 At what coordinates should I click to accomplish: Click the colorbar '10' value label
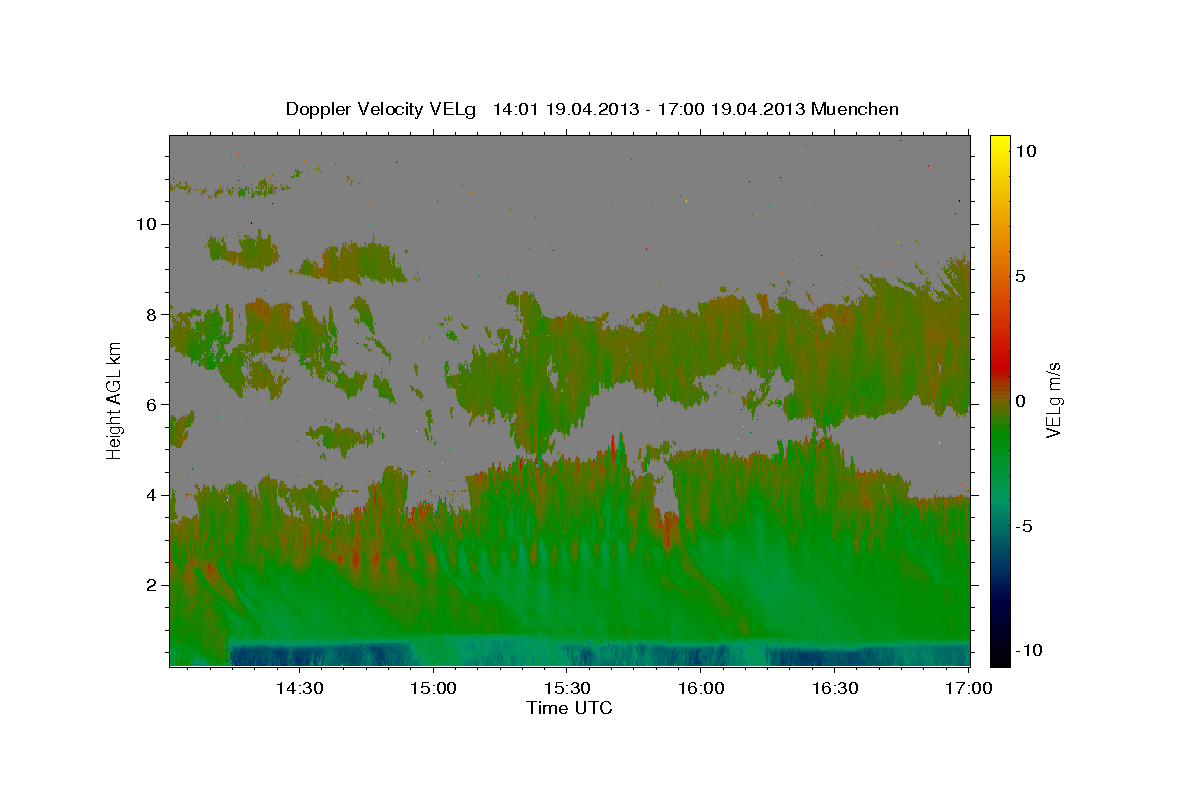1026,151
